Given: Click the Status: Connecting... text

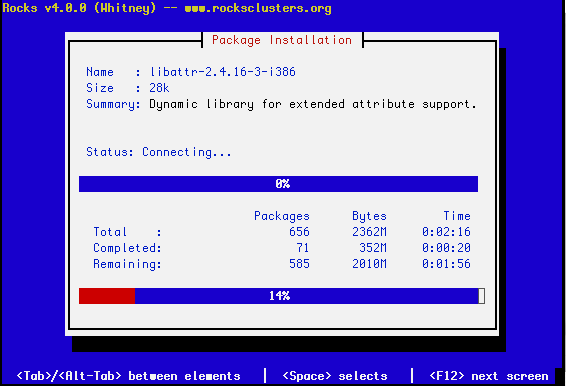Looking at the screenshot, I should [x=158, y=152].
